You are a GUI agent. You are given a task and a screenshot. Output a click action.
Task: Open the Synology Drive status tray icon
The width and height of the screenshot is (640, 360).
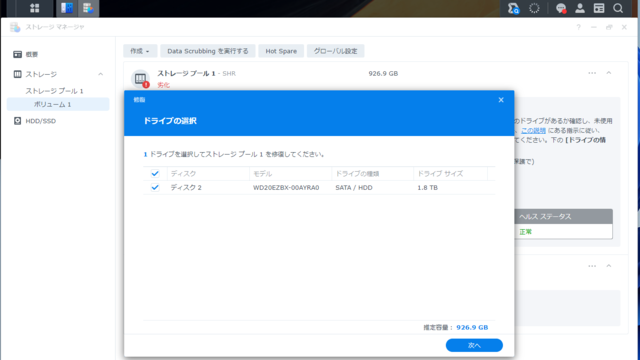(x=513, y=8)
